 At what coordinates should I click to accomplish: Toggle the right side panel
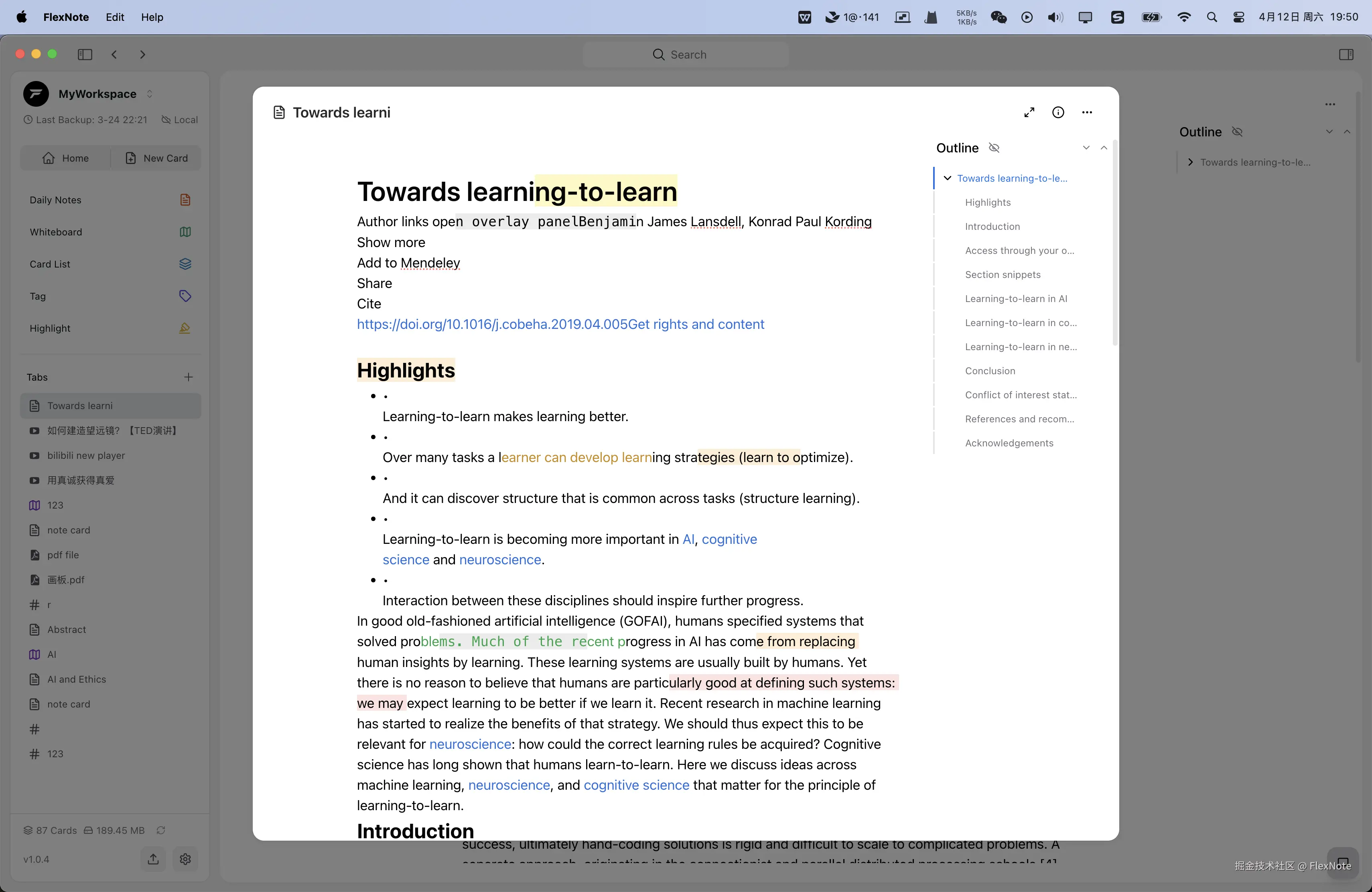[1346, 54]
